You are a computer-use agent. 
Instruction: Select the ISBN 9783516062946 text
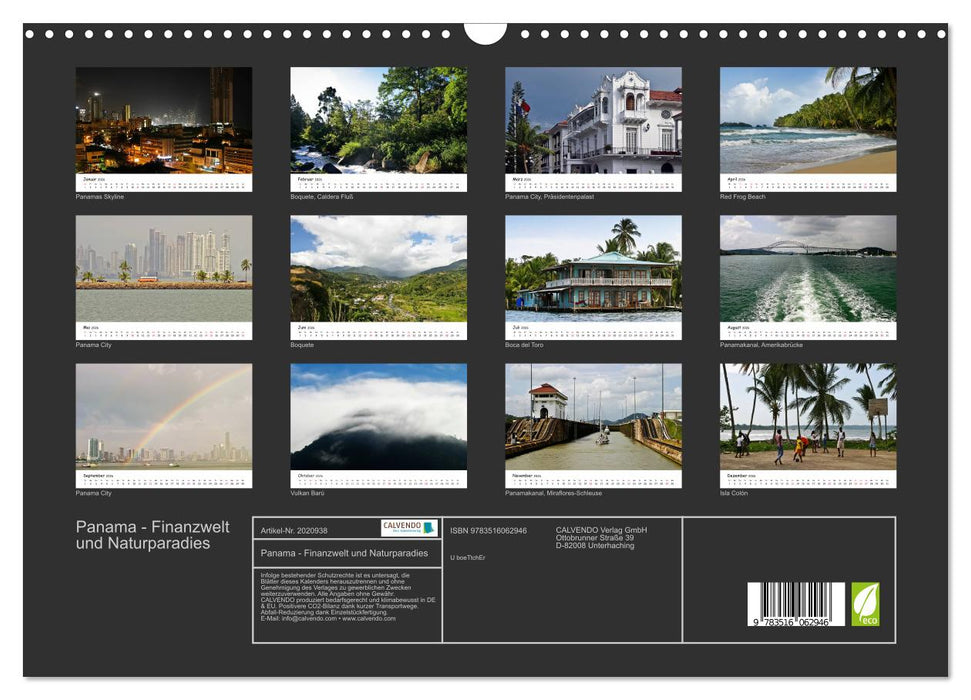click(488, 529)
